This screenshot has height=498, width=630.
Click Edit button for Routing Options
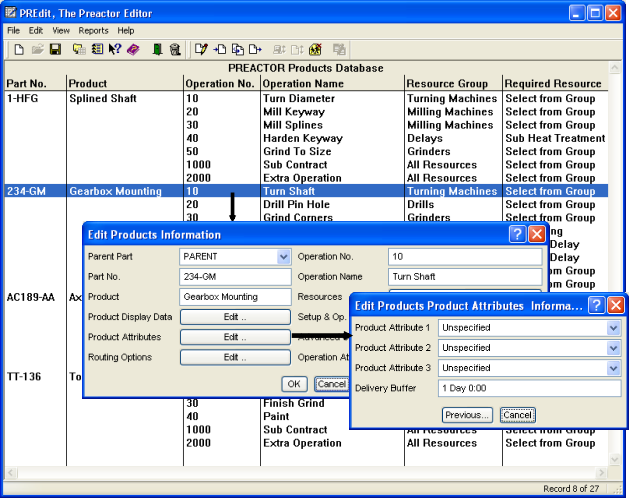(x=235, y=357)
